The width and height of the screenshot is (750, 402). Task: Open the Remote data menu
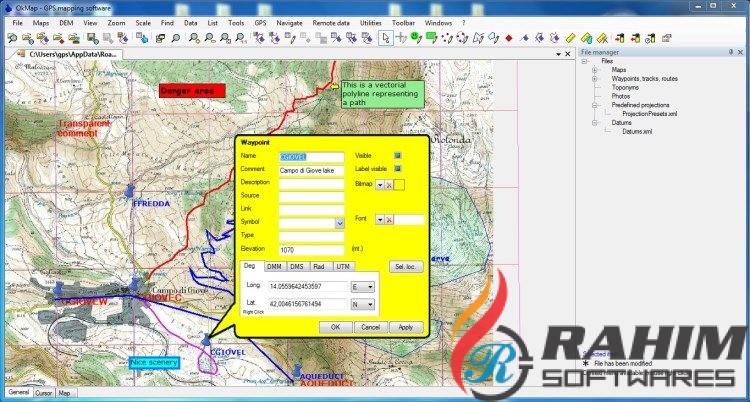(331, 23)
